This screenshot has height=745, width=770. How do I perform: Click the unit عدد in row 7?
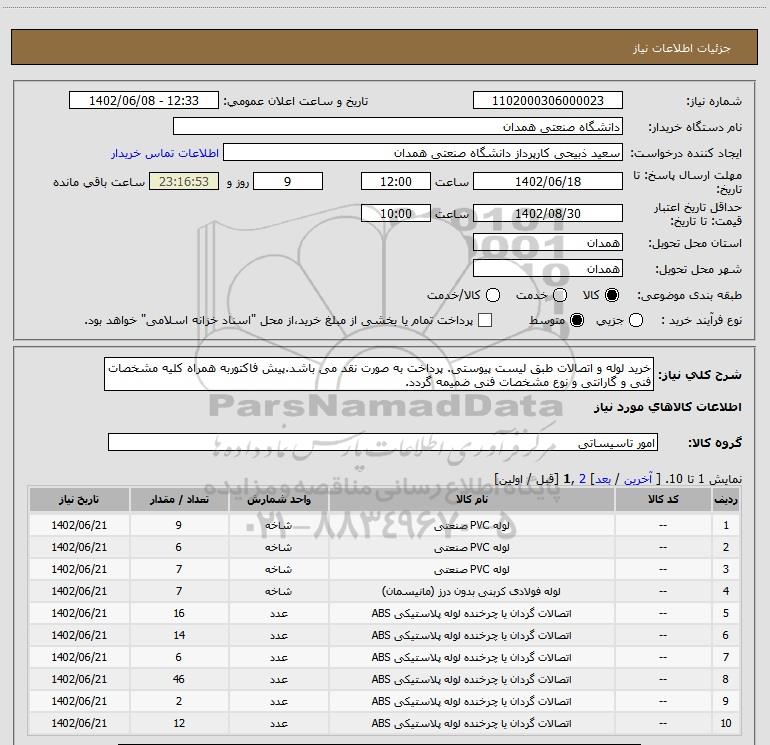coord(278,657)
